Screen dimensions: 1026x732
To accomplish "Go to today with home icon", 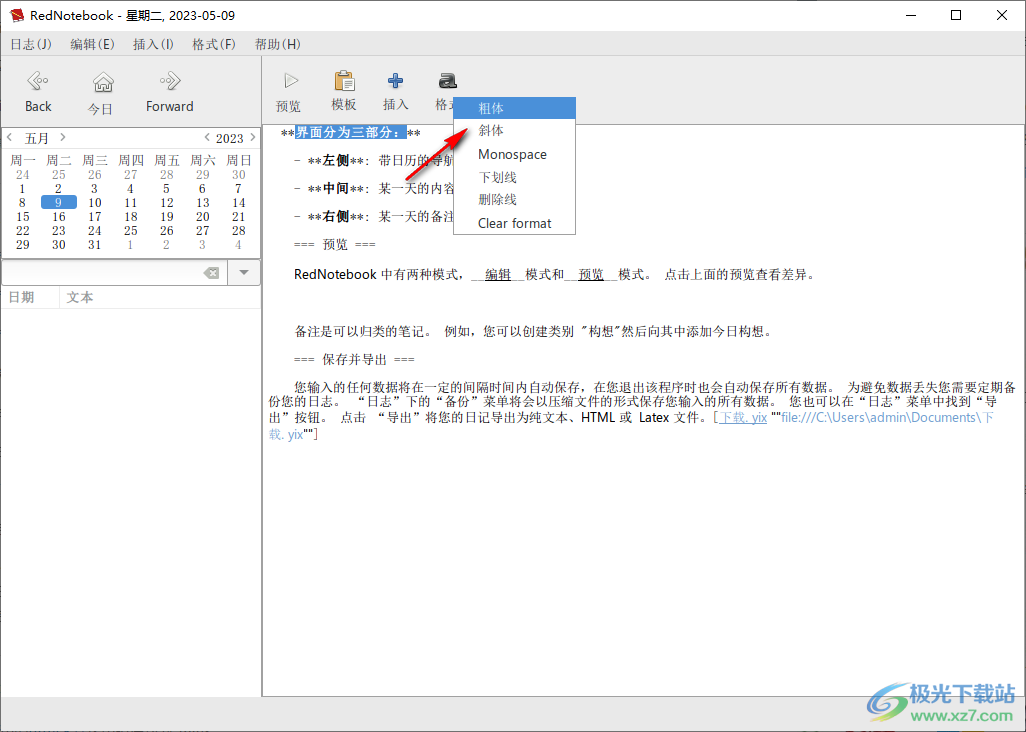I will (x=103, y=82).
